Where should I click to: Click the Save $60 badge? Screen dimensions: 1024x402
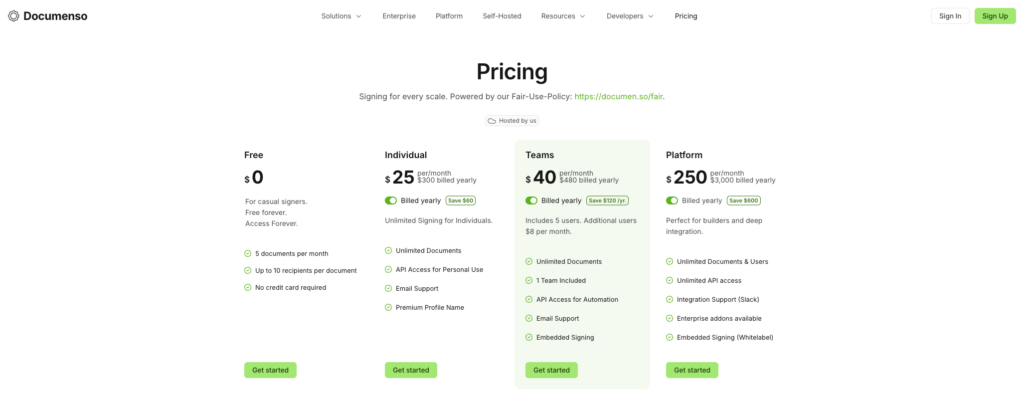(x=463, y=200)
